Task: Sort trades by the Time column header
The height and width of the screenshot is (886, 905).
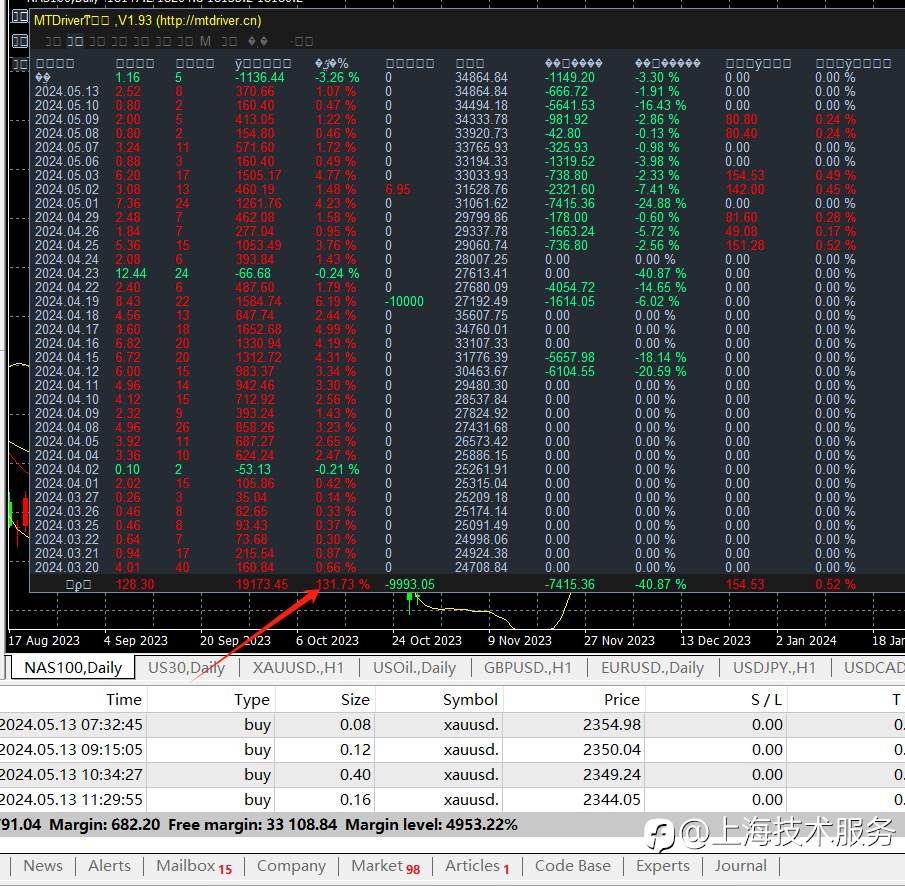Action: pyautogui.click(x=124, y=700)
